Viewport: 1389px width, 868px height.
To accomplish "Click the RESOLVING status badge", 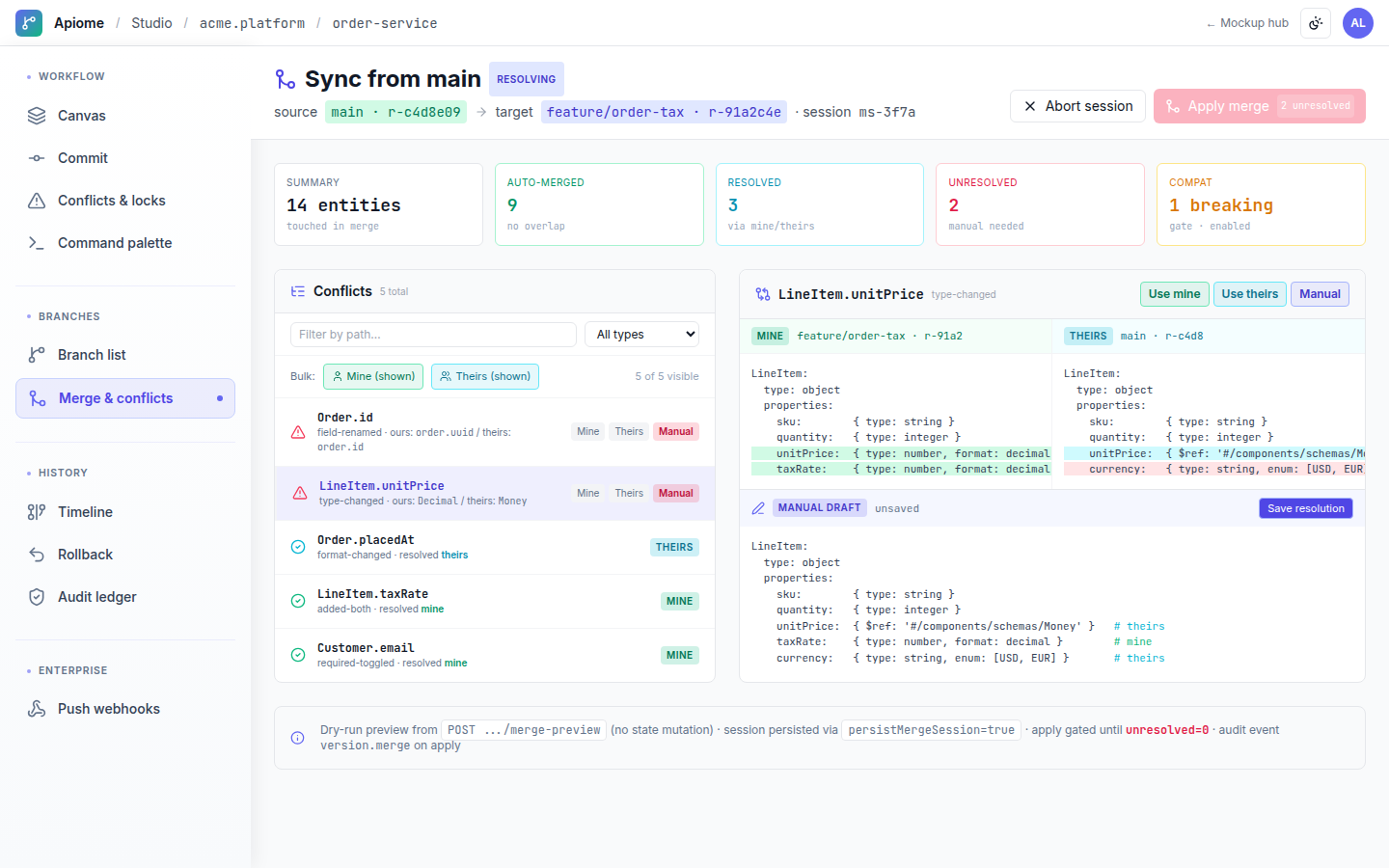I will pos(527,79).
